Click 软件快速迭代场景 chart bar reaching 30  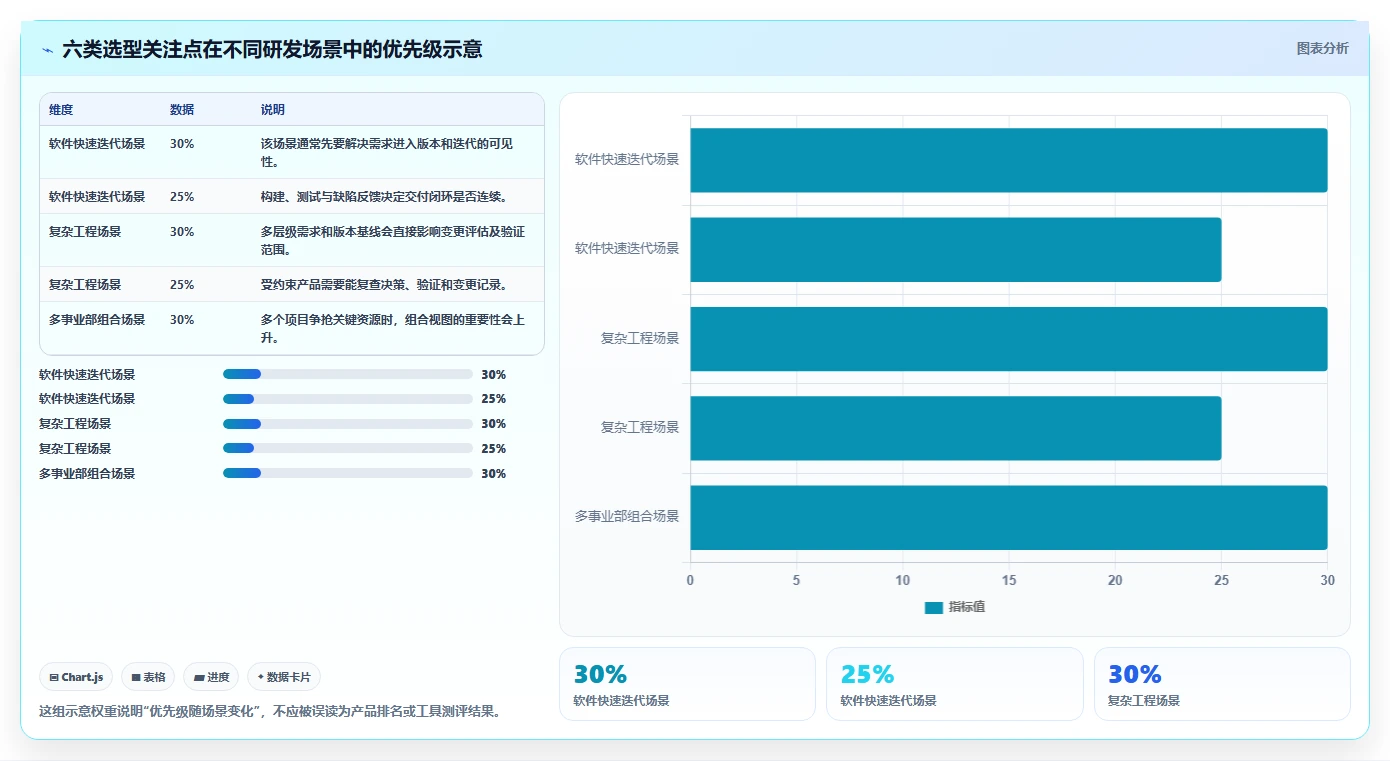(x=1008, y=160)
